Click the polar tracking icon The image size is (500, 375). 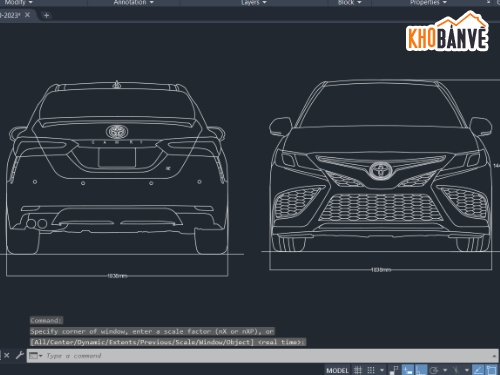(x=434, y=370)
